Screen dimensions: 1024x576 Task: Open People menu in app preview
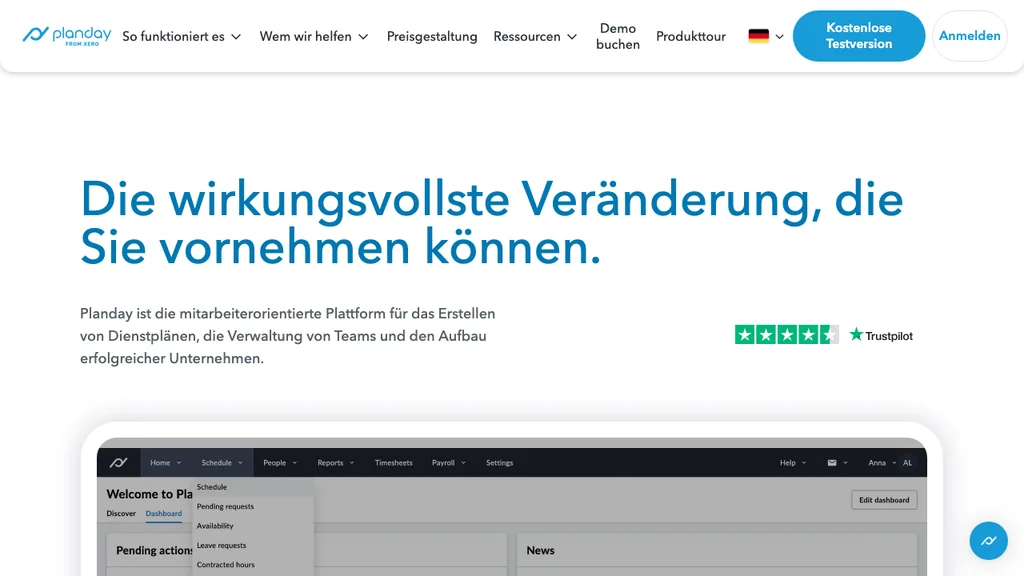(x=280, y=462)
